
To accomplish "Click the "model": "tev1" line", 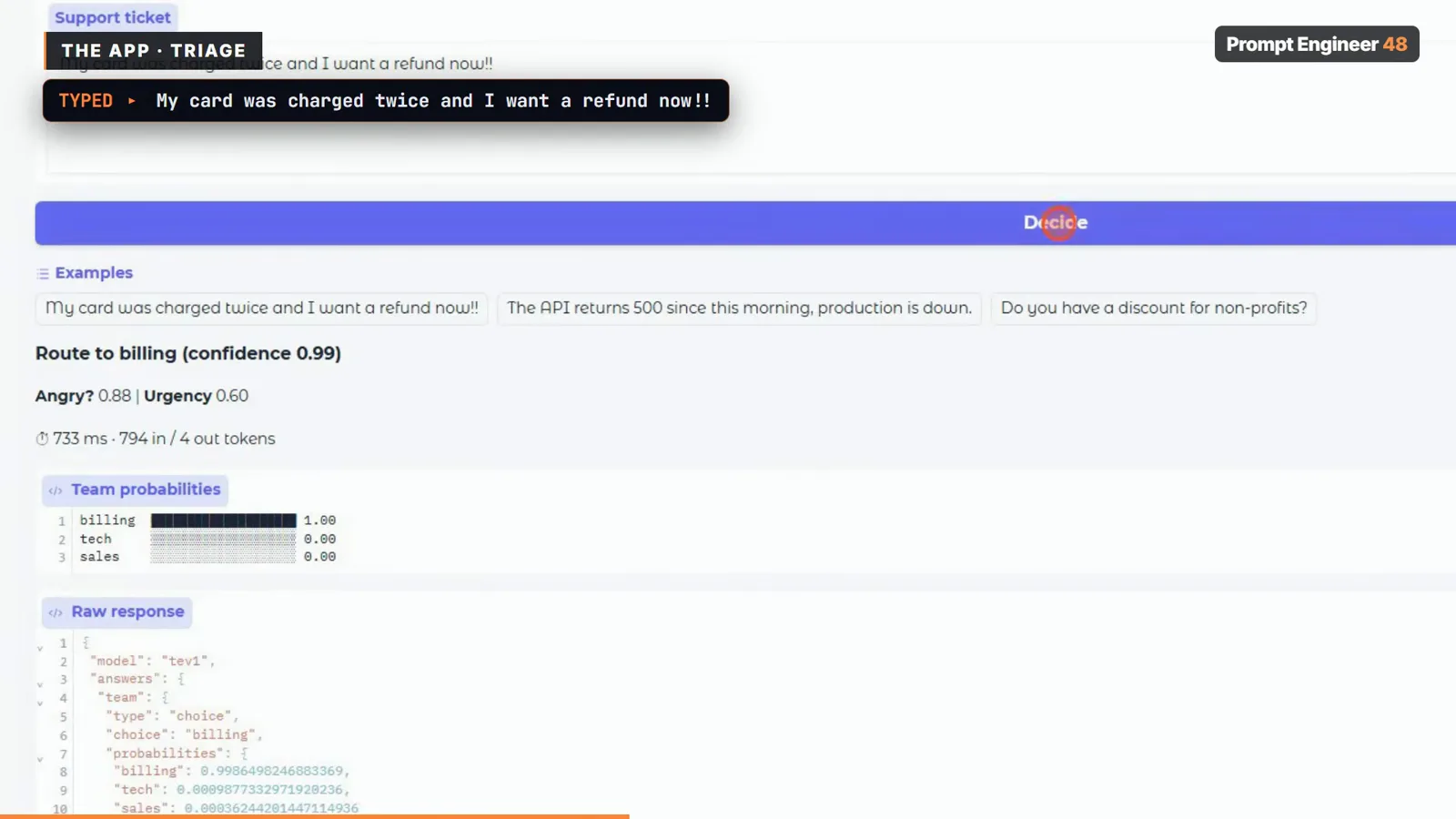I will pyautogui.click(x=152, y=661).
